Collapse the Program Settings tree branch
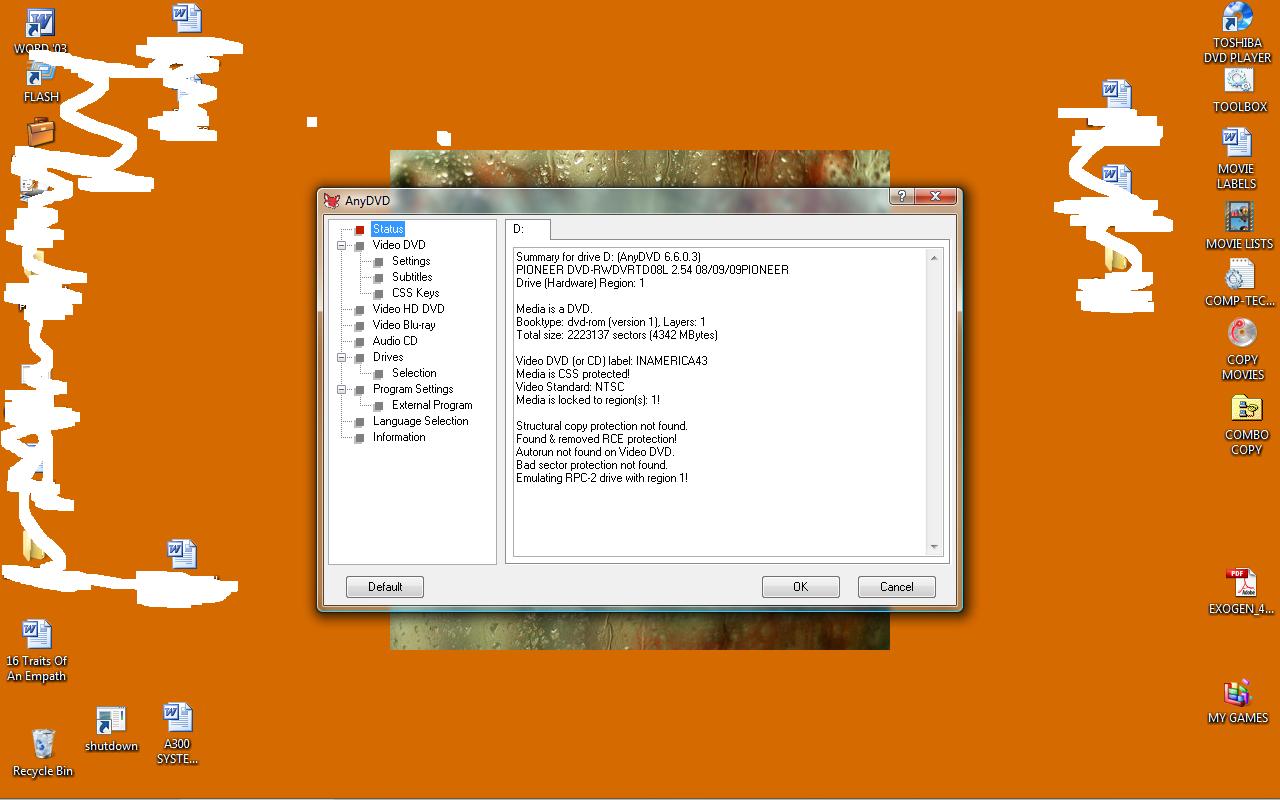Viewport: 1280px width, 800px height. click(x=342, y=389)
